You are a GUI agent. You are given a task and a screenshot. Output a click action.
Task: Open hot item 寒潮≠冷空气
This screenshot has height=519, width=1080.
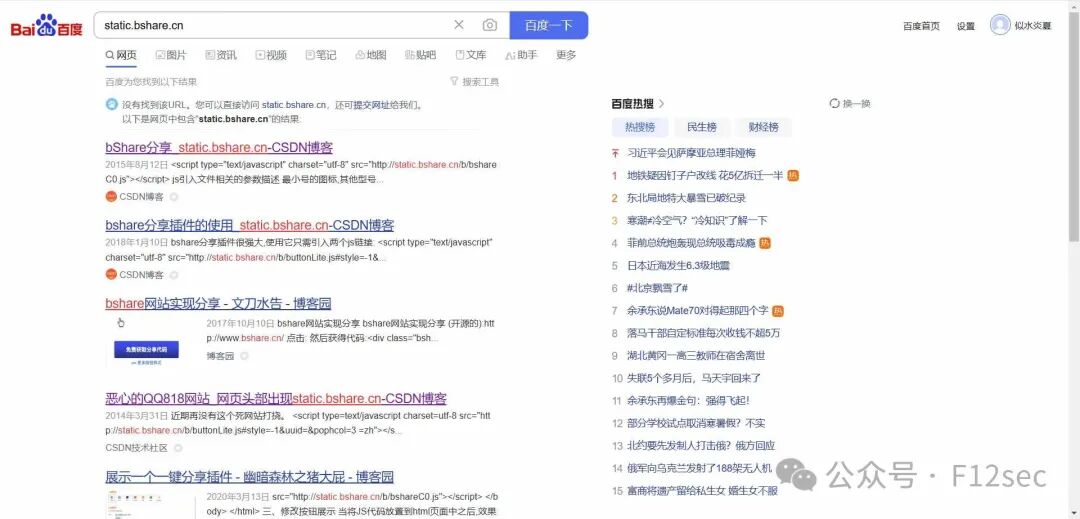point(697,221)
